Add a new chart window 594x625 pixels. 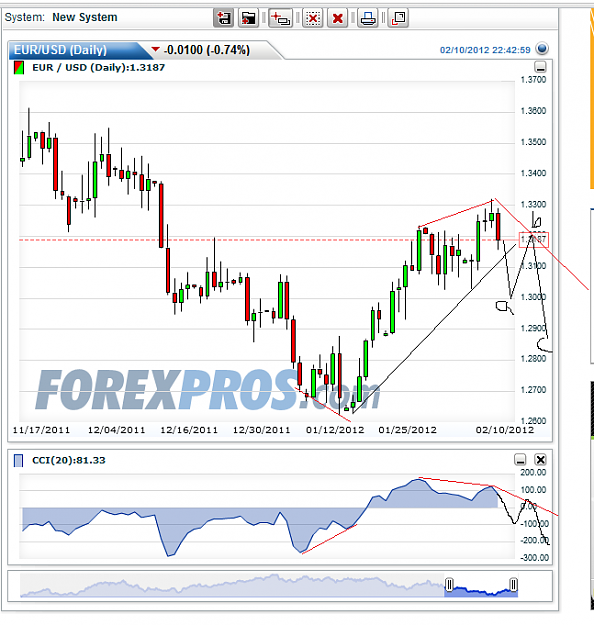(281, 18)
